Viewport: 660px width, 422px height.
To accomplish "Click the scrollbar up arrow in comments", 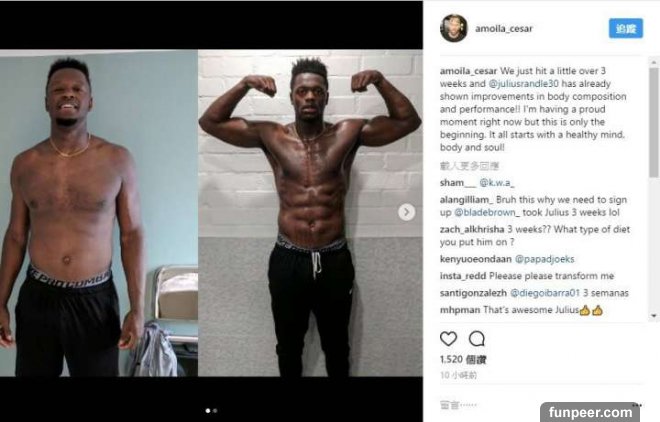I will pos(654,62).
